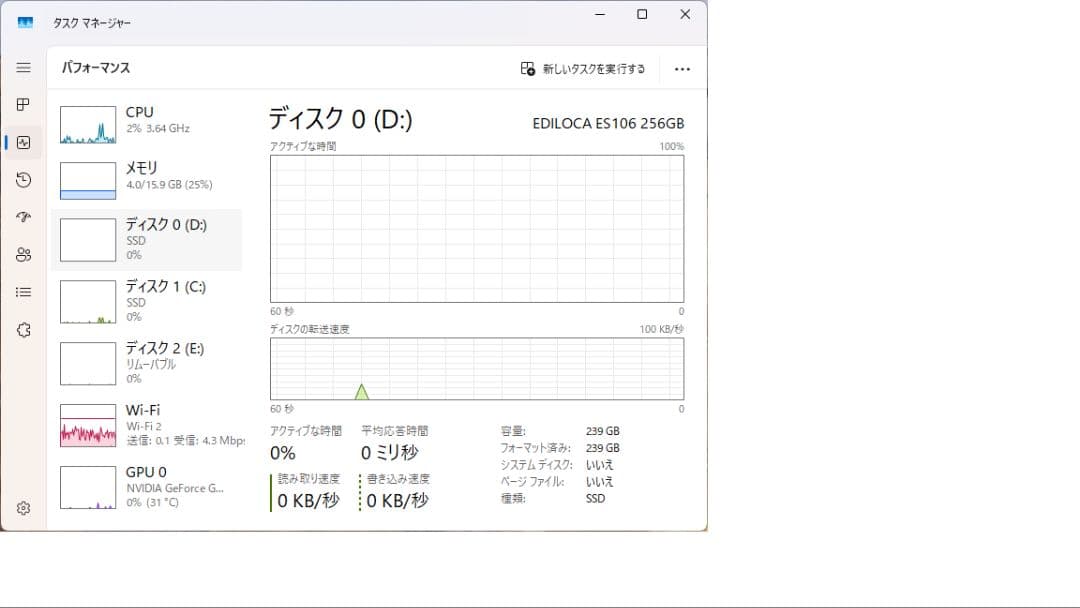Viewport: 1080px width, 608px height.
Task: Open the more options ellipsis menu
Action: (682, 69)
